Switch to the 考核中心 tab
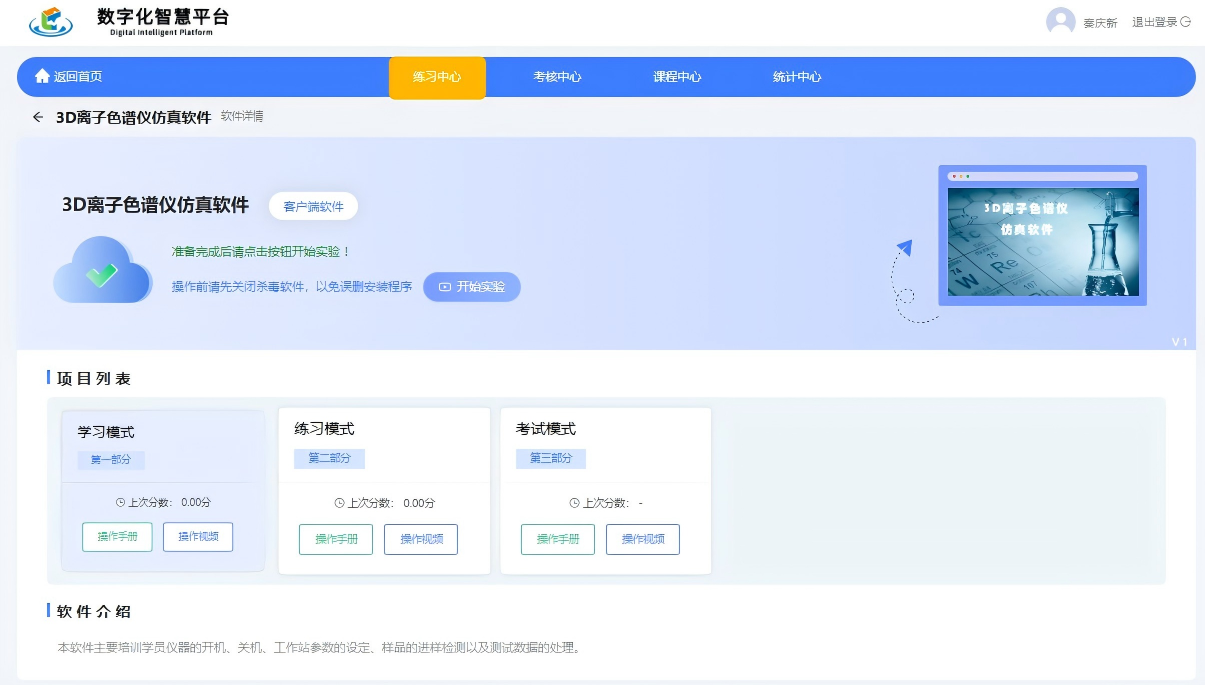The image size is (1205, 685). (x=557, y=77)
